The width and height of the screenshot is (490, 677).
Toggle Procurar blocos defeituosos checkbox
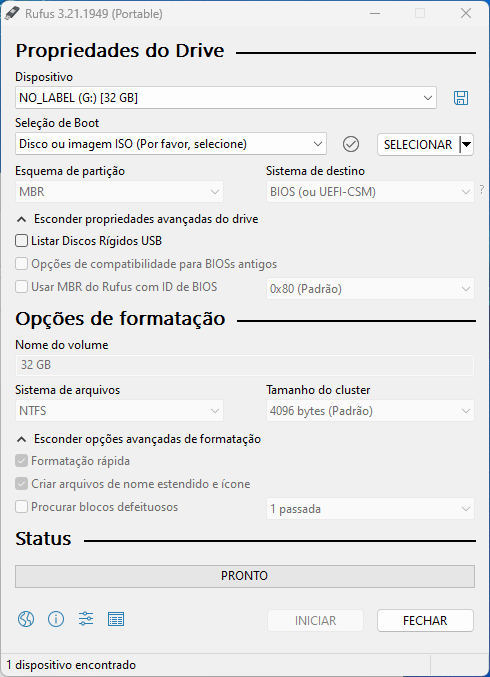coord(21,506)
